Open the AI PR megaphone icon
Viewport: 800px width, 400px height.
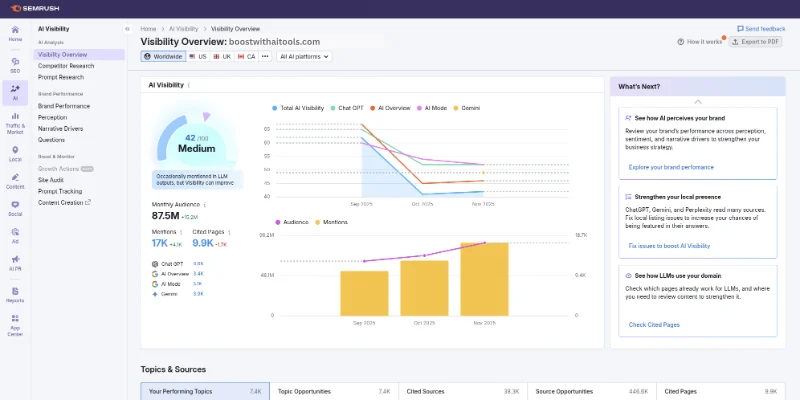pos(15,263)
